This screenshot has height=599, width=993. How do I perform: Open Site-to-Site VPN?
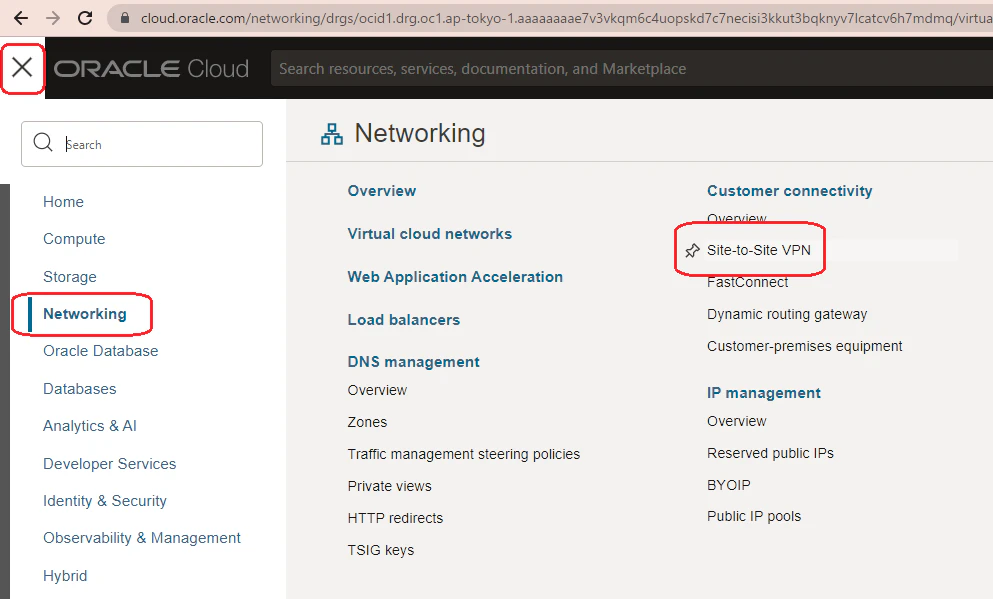point(759,250)
